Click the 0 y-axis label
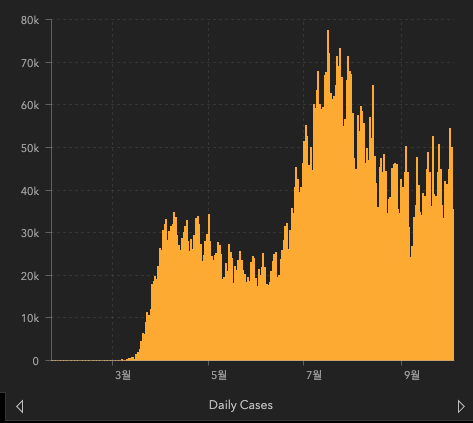 coord(36,361)
